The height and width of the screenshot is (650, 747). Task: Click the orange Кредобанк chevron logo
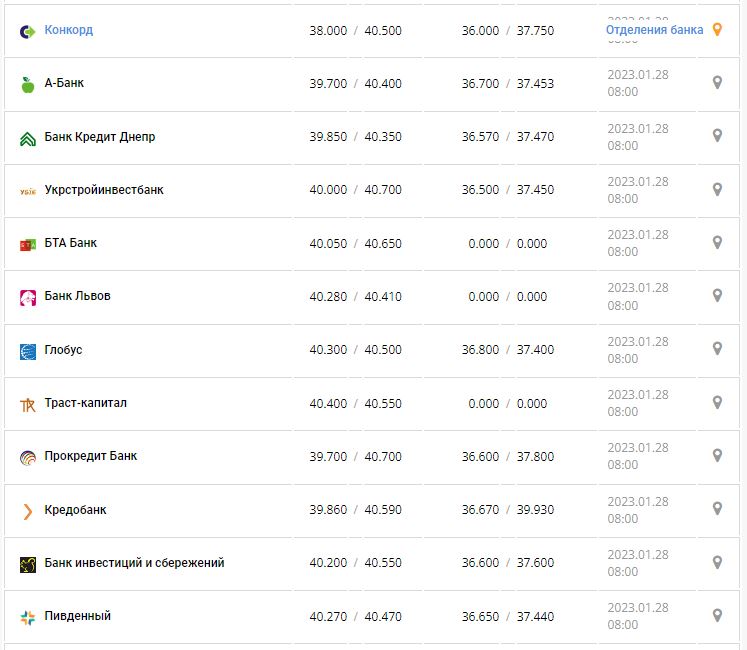pyautogui.click(x=27, y=511)
